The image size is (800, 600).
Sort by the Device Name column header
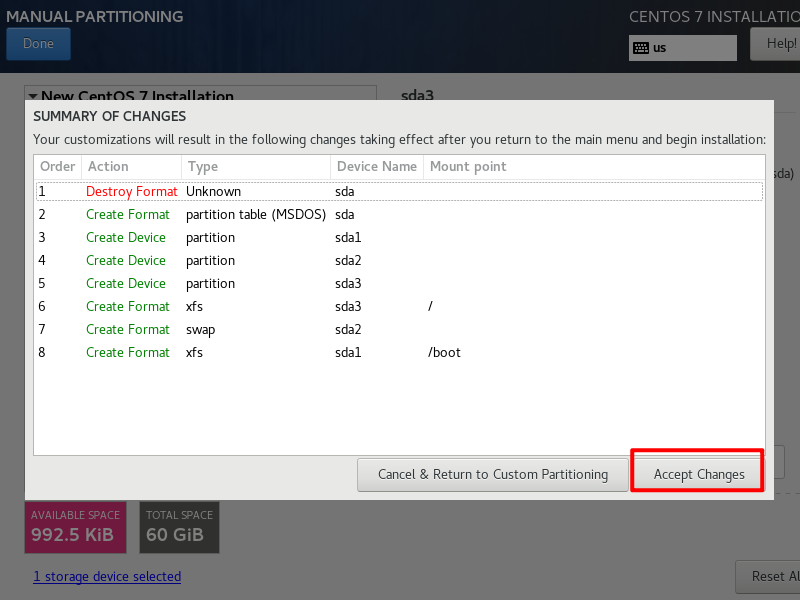pyautogui.click(x=377, y=166)
